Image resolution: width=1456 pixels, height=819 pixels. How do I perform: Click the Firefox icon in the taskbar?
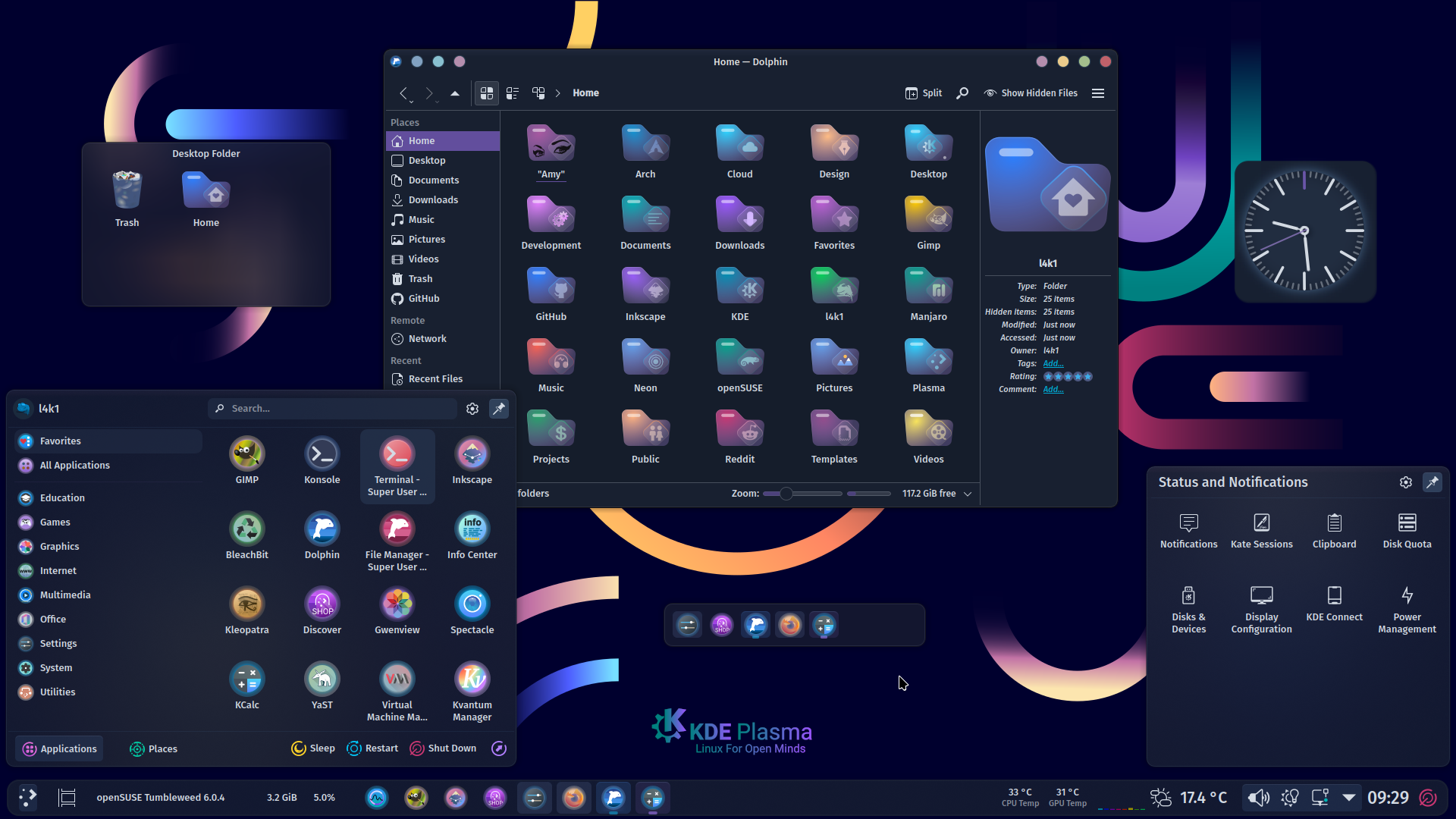[574, 798]
